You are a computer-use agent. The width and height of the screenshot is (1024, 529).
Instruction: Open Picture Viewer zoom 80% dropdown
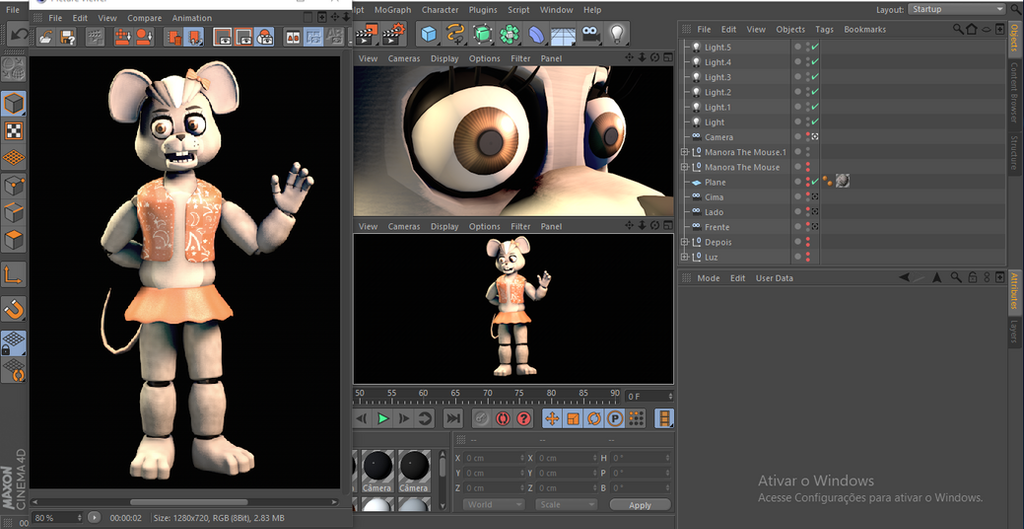(57, 518)
